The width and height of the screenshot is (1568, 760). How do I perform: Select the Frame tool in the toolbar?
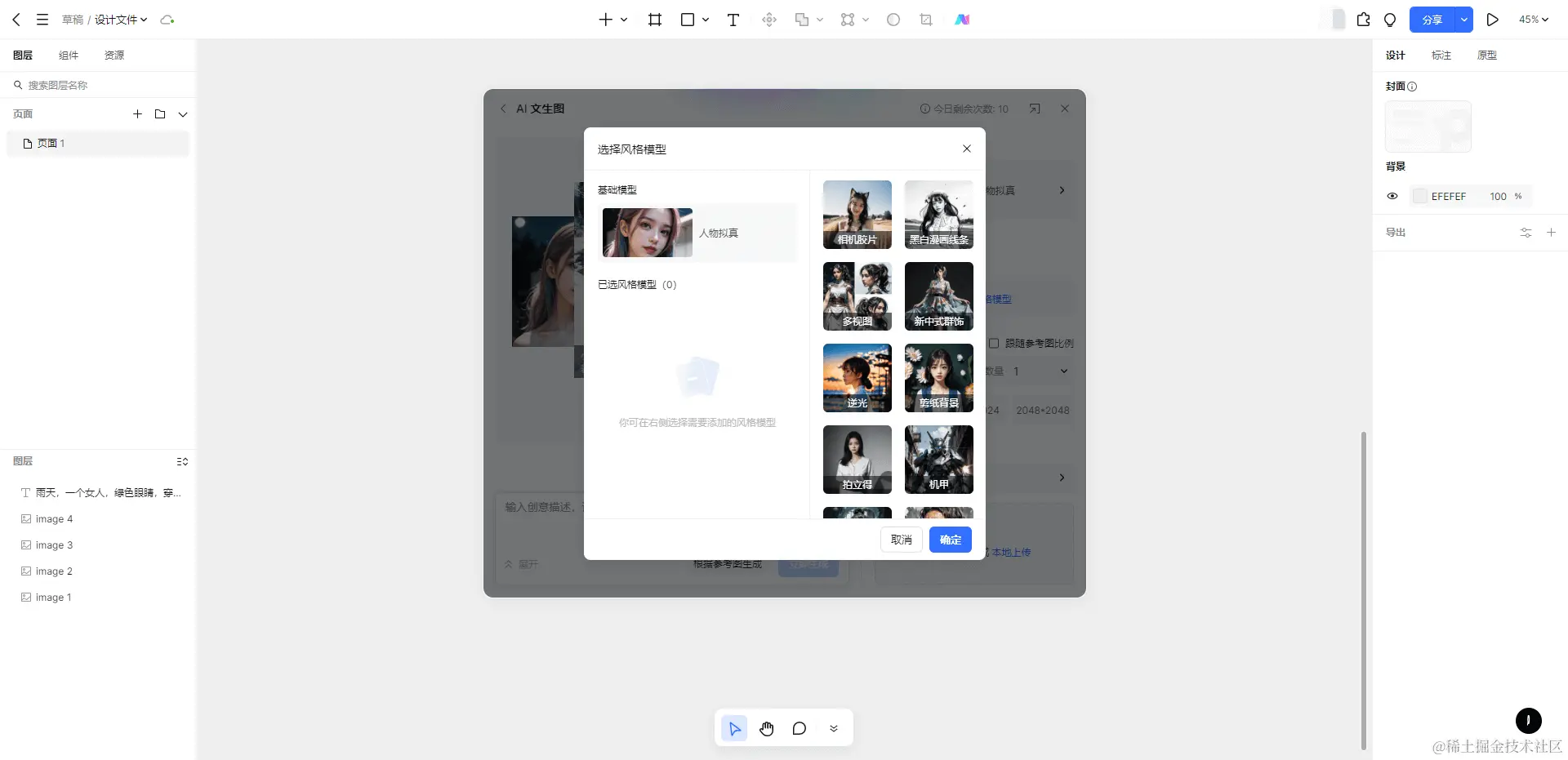pyautogui.click(x=654, y=20)
